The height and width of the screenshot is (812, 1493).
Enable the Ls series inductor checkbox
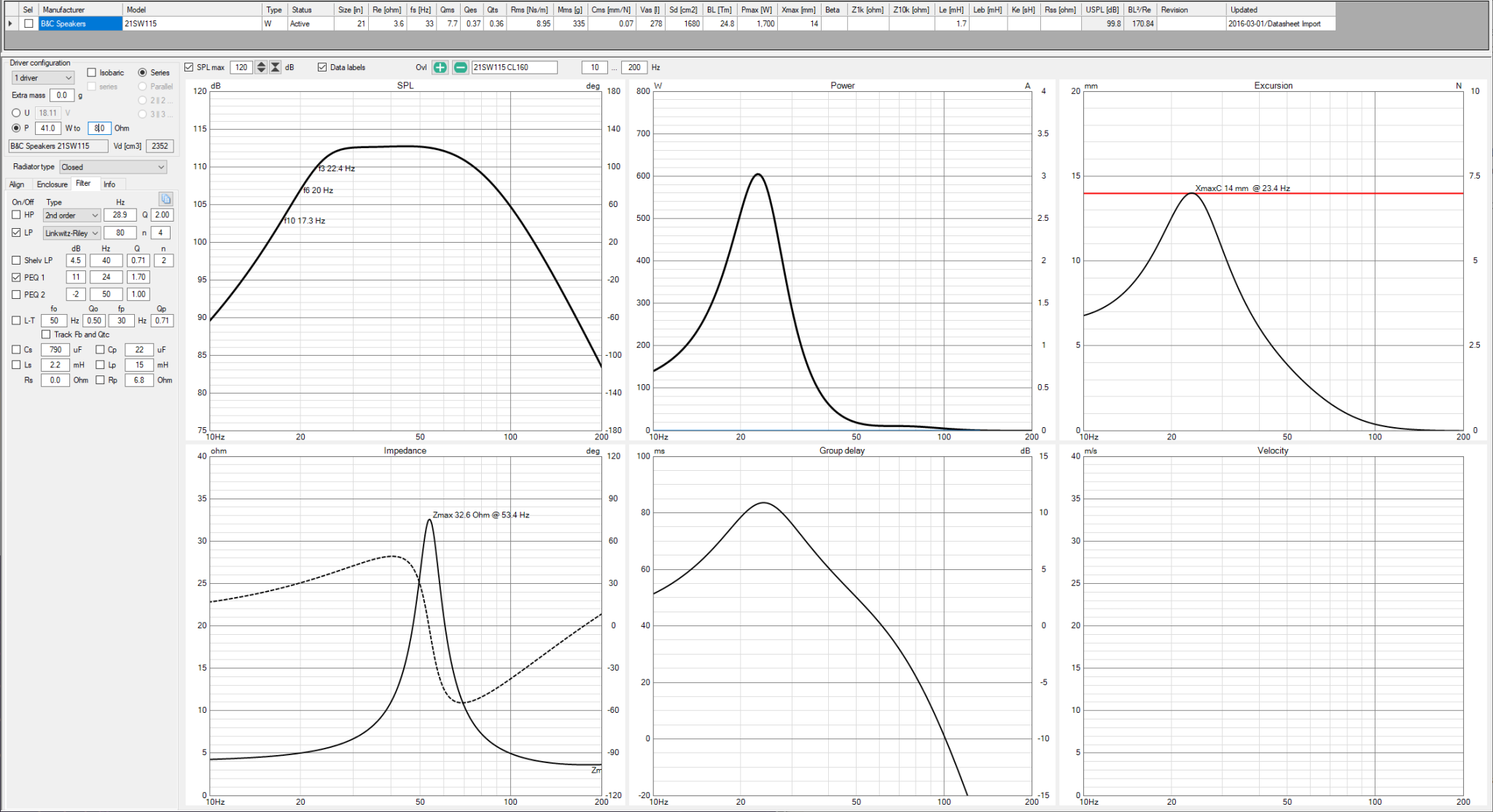tap(17, 365)
